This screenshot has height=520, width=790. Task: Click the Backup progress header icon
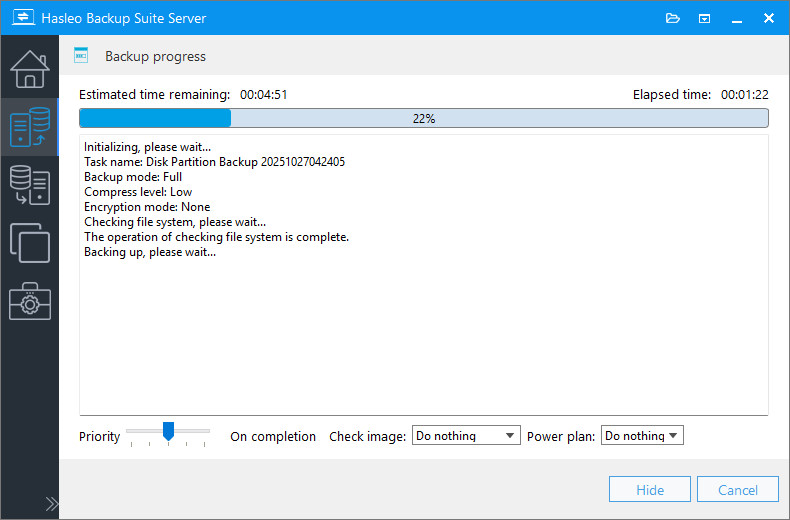click(x=81, y=55)
